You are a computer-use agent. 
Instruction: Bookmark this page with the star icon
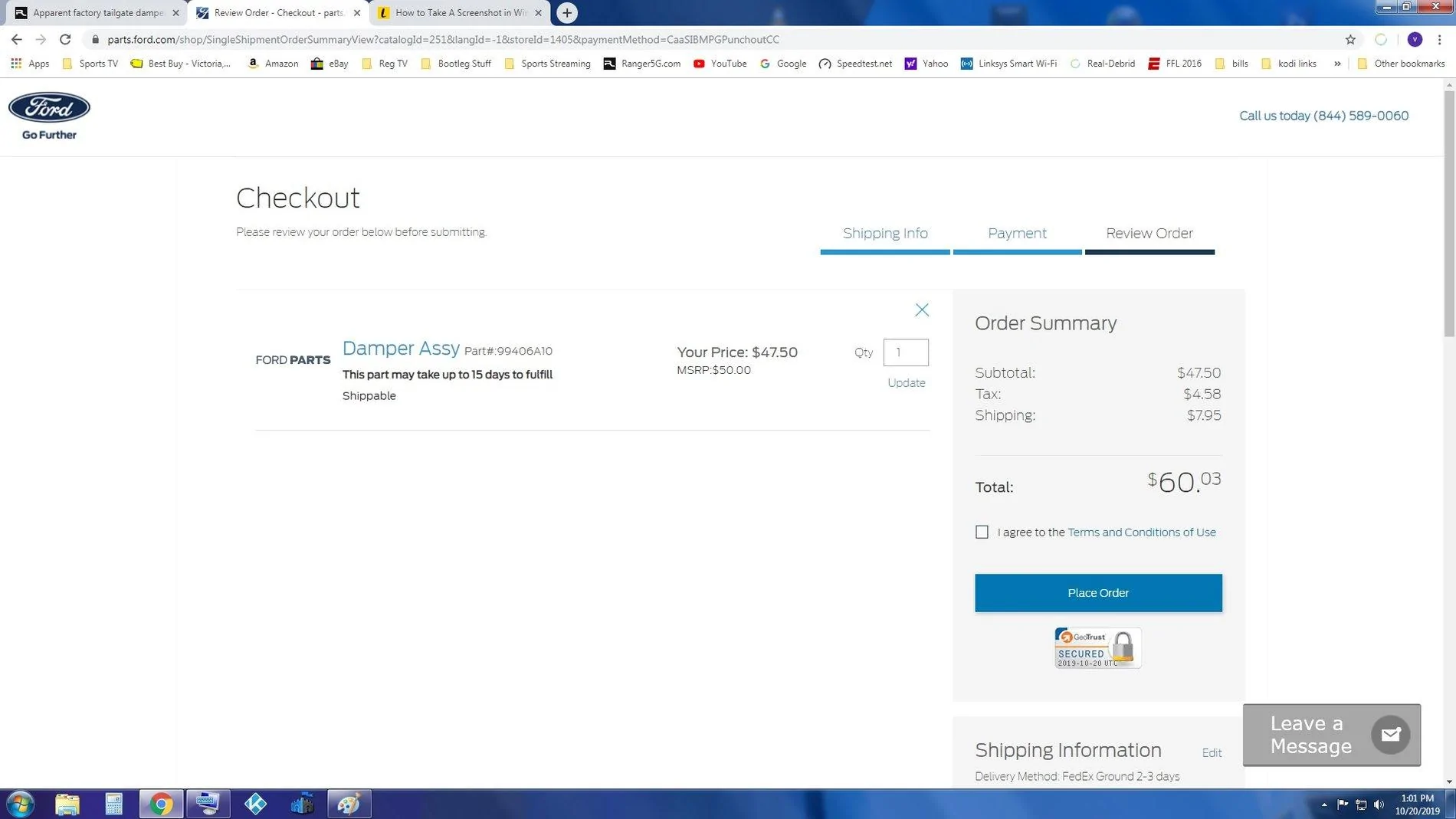[x=1350, y=39]
